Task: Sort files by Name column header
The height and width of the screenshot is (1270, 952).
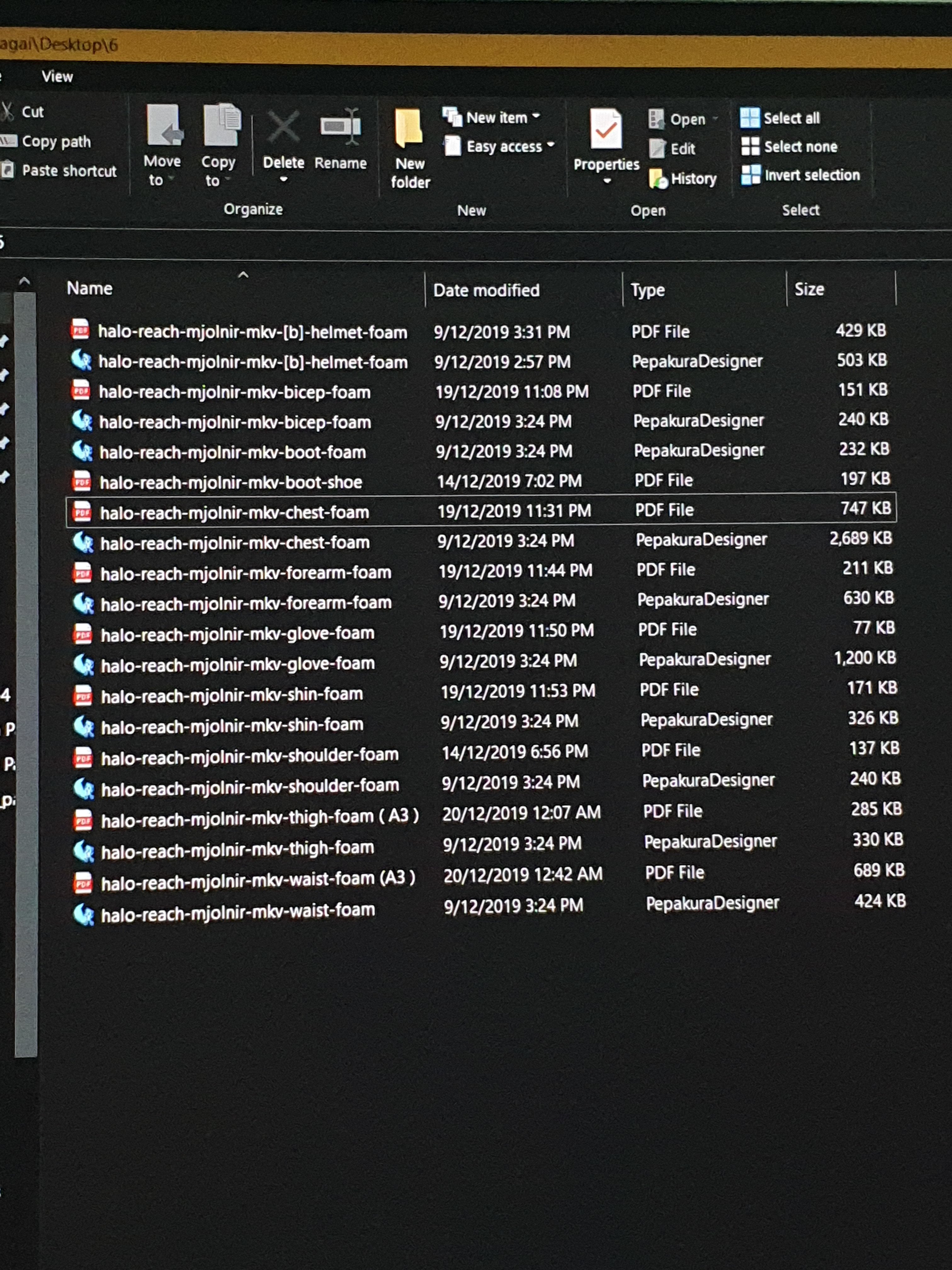Action: pos(89,288)
